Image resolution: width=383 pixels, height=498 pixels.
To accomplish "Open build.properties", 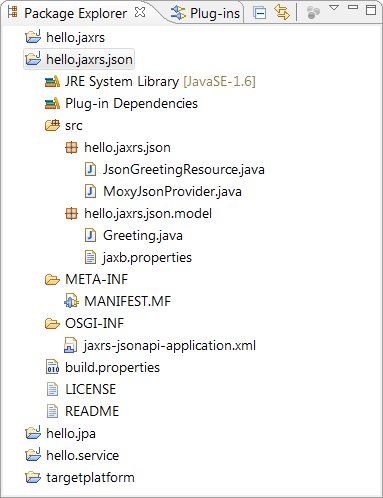I will [112, 368].
